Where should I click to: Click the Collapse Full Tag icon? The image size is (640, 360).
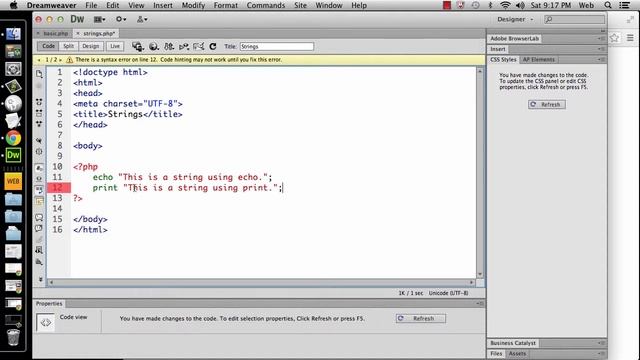pyautogui.click(x=39, y=102)
